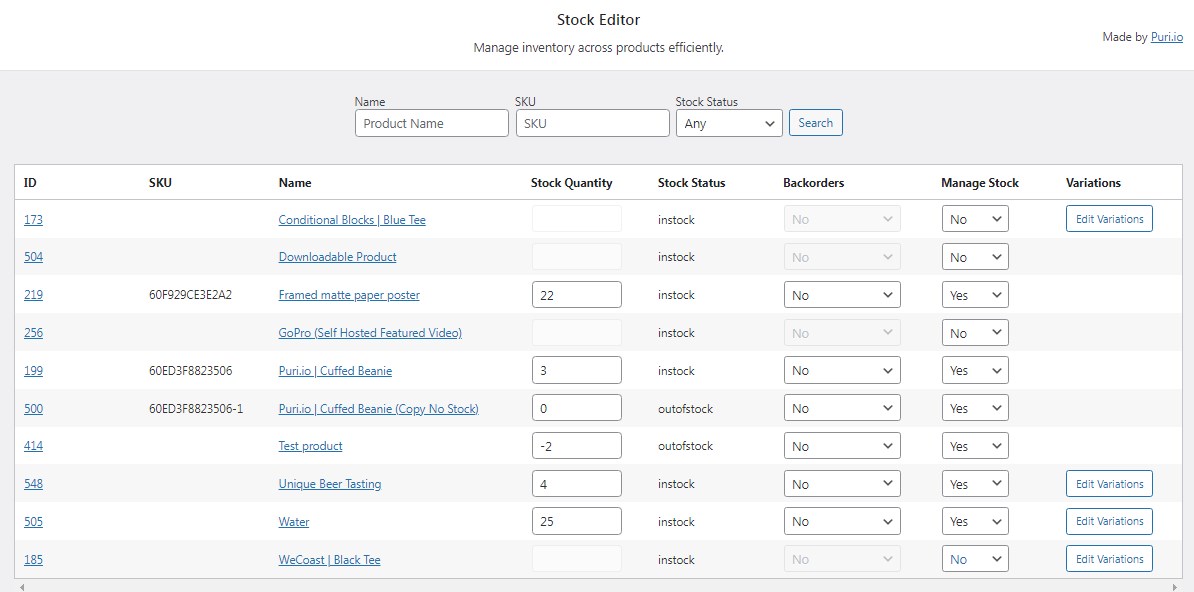The height and width of the screenshot is (592, 1194).
Task: Open Backorders dropdown for Water
Action: pyautogui.click(x=842, y=521)
